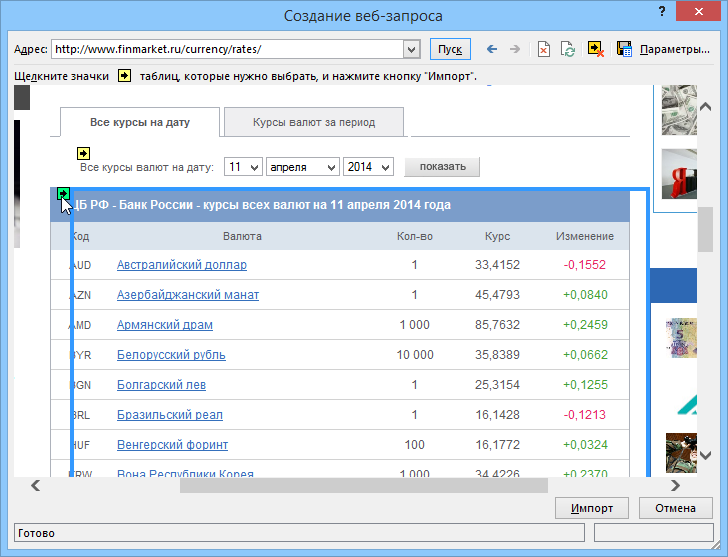The height and width of the screenshot is (557, 728).
Task: Click change value +0,2459
Action: pyautogui.click(x=585, y=324)
